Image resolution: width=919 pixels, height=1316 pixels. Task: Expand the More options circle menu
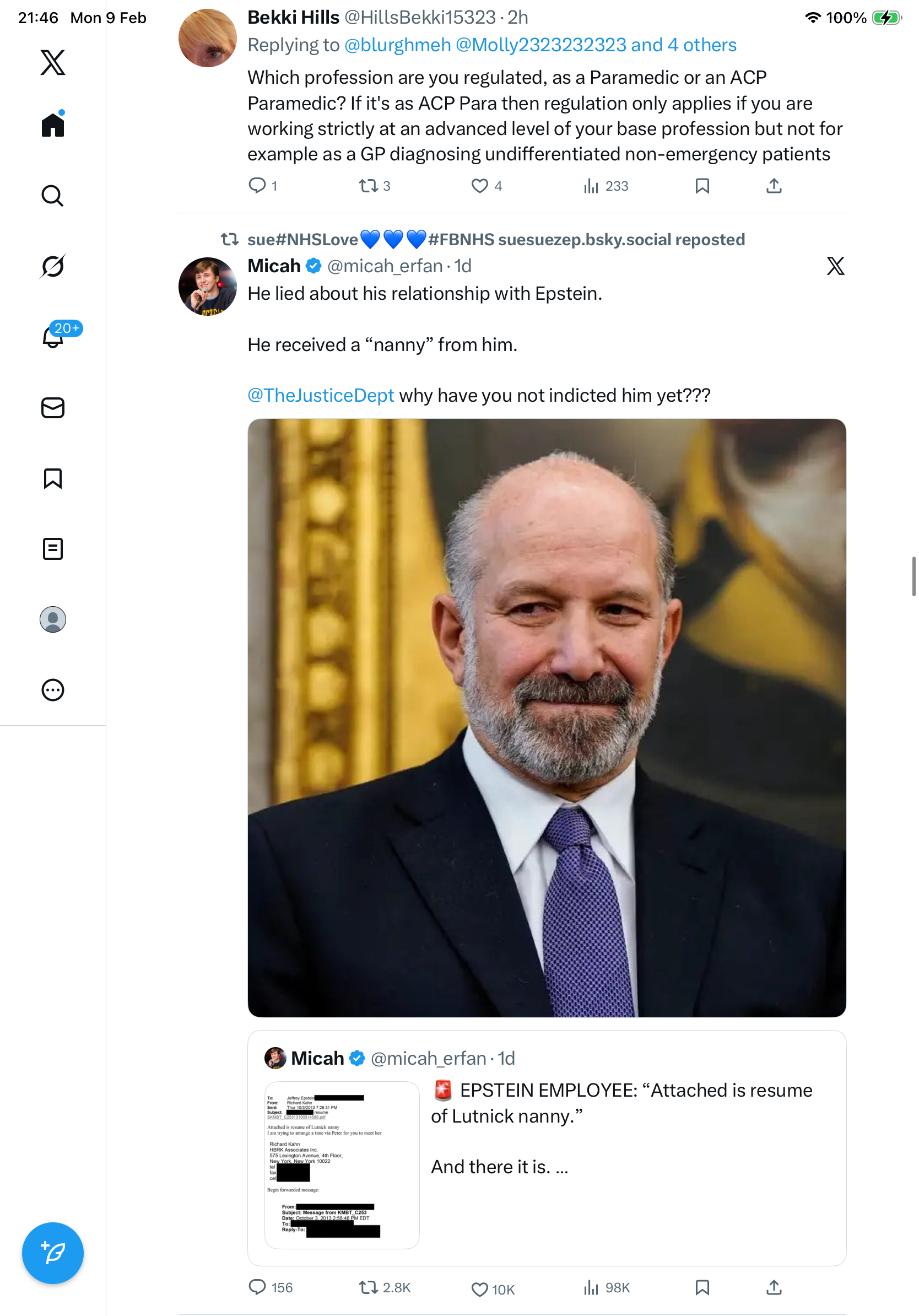point(53,690)
